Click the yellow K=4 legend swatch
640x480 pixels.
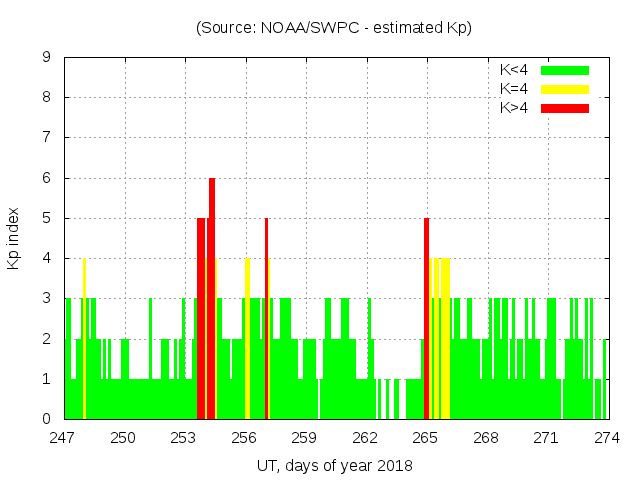pos(565,89)
